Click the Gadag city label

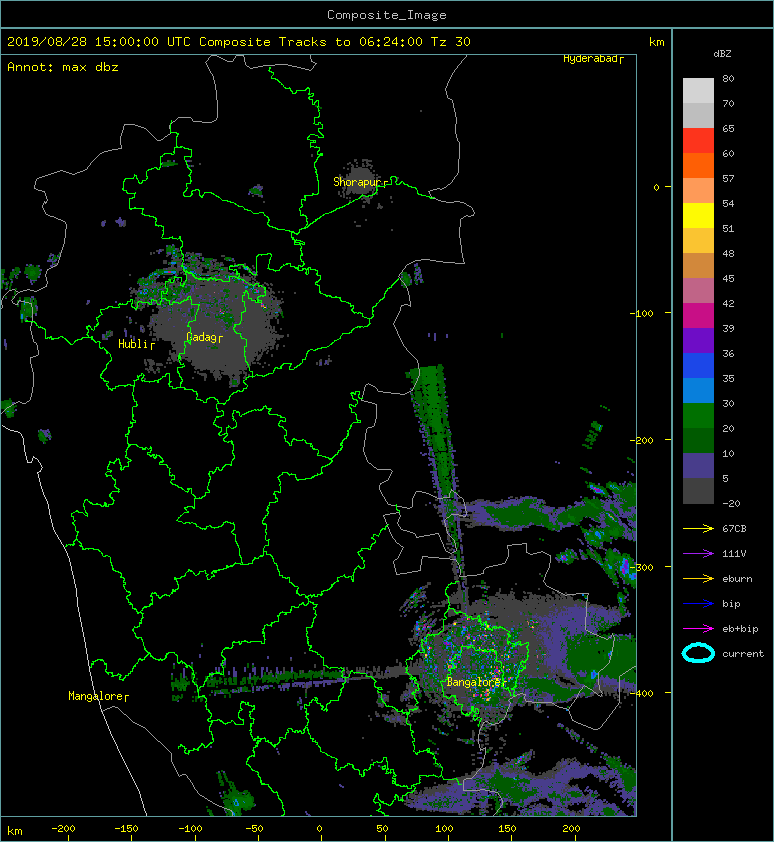tap(201, 337)
